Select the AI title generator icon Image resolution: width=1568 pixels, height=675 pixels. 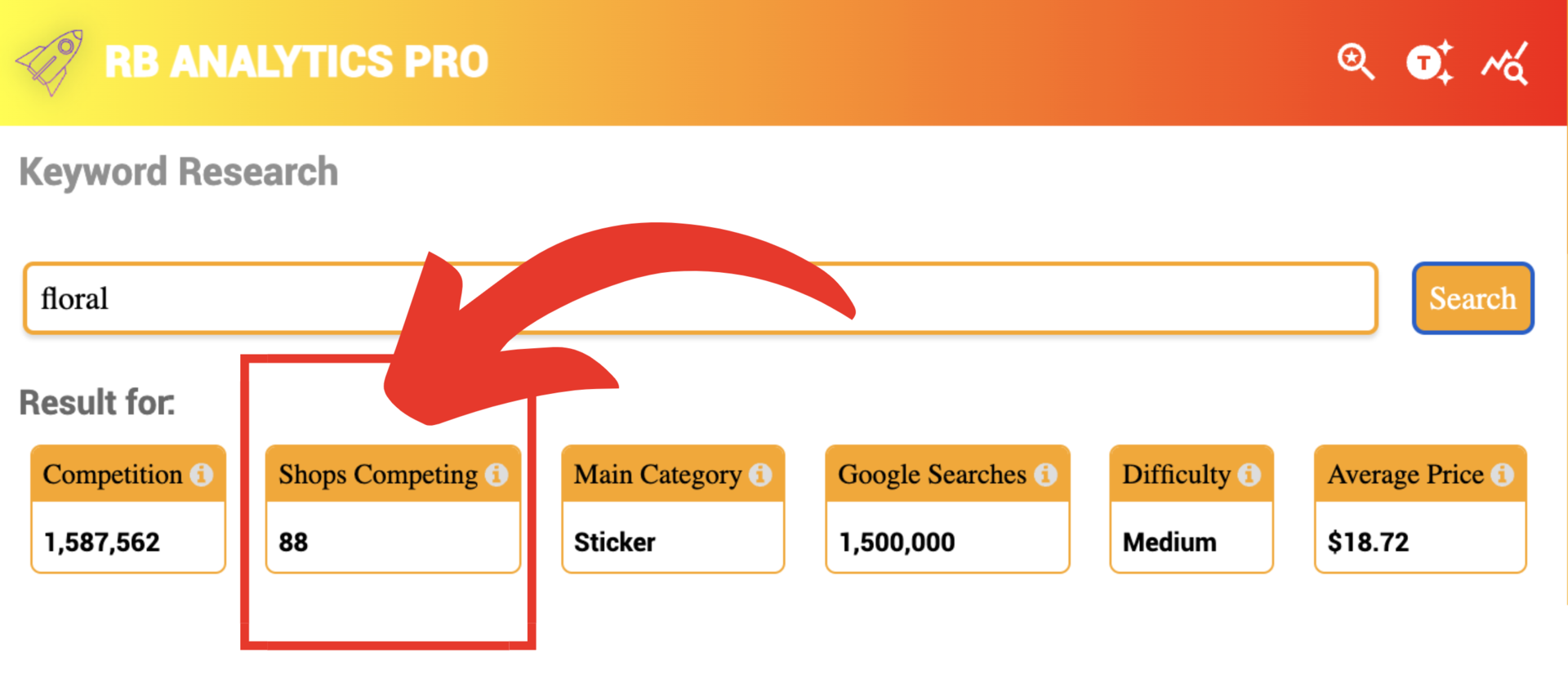(x=1430, y=61)
